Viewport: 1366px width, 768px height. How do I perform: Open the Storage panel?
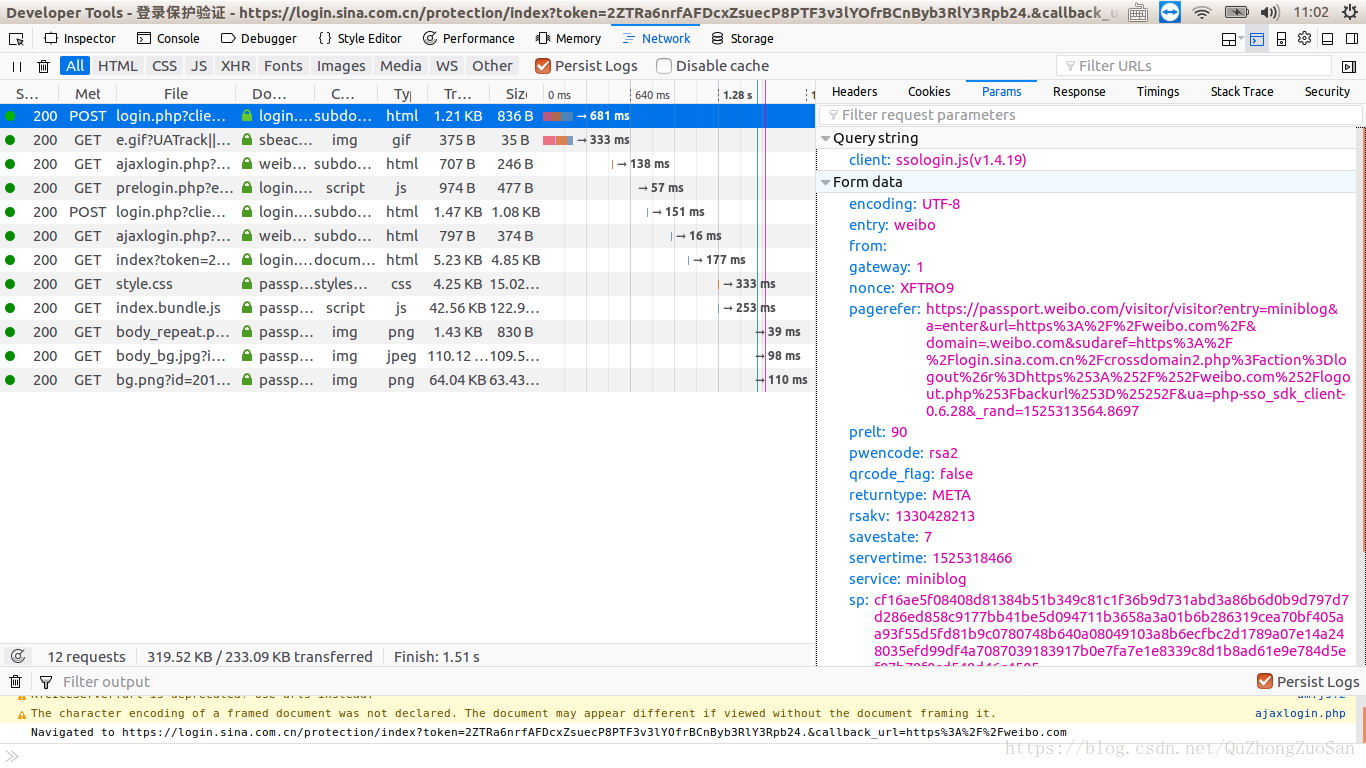[742, 38]
